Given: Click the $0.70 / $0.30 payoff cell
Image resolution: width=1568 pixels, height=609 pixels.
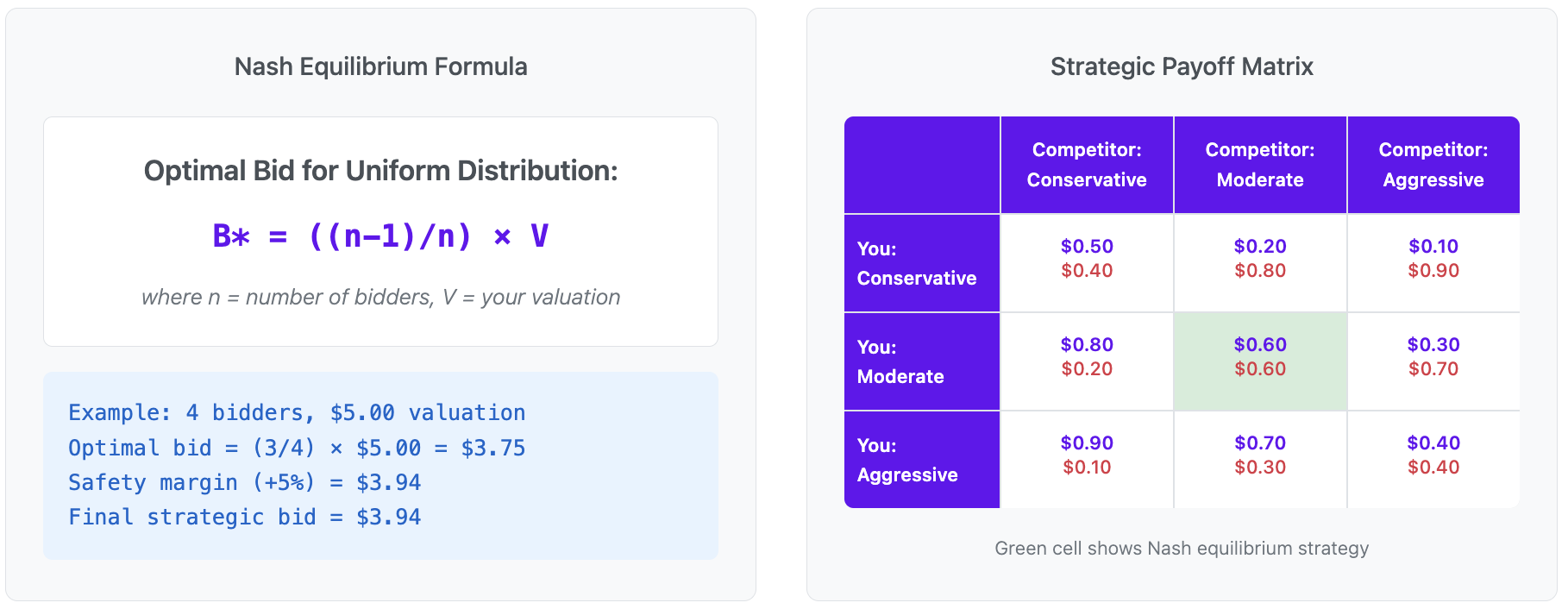Looking at the screenshot, I should pyautogui.click(x=1260, y=459).
